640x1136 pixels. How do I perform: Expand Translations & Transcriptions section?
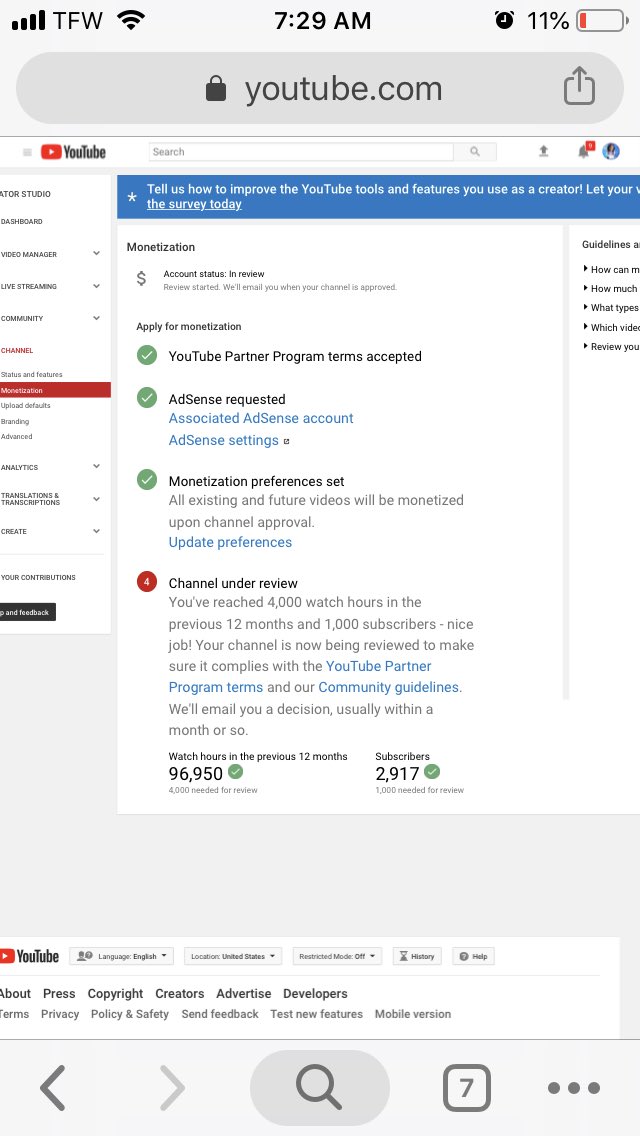tap(96, 498)
